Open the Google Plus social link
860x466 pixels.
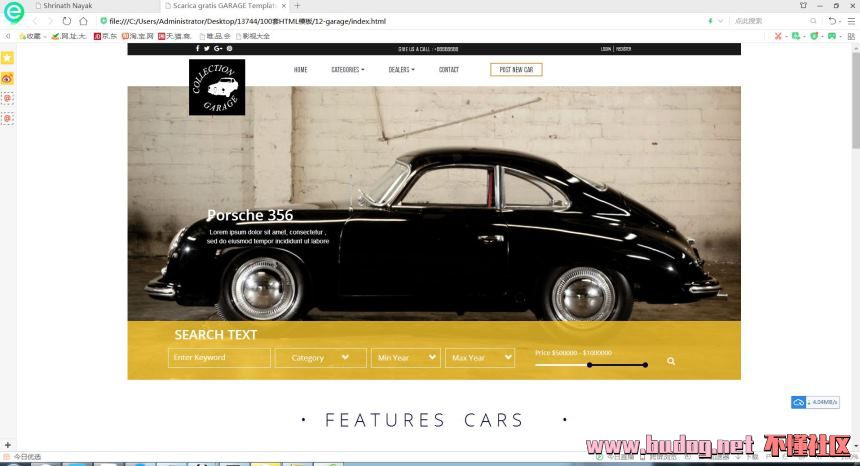pos(218,48)
